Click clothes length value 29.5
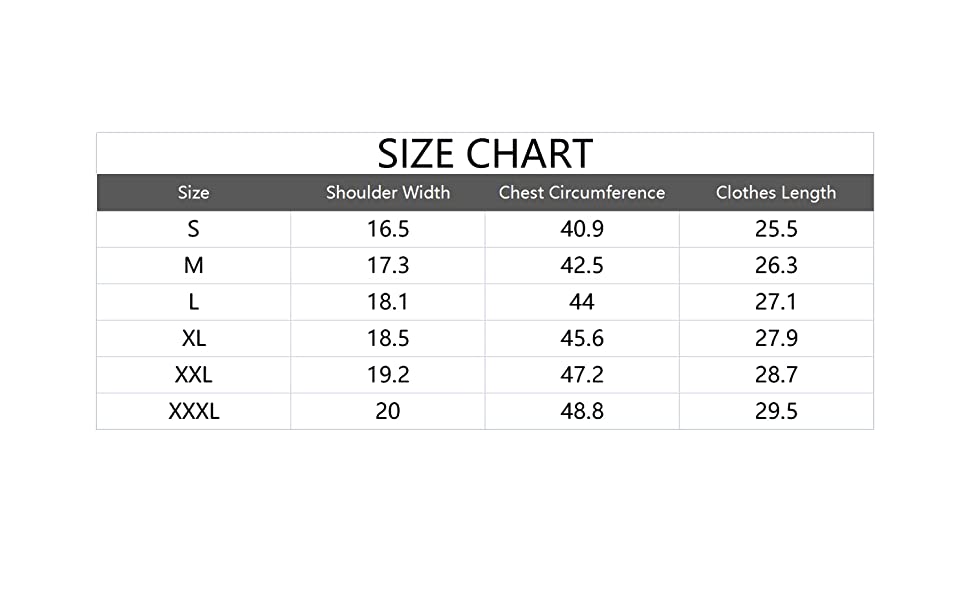970x600 pixels. [776, 411]
